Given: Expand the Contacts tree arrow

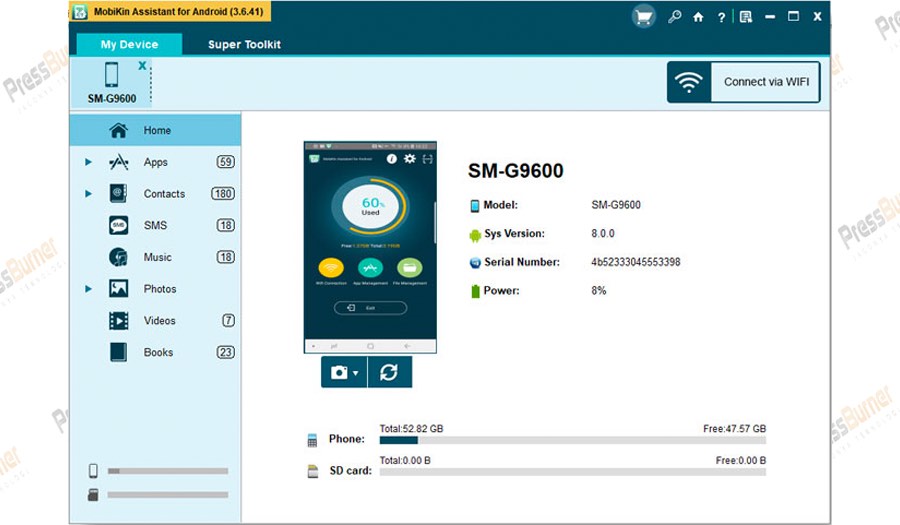Looking at the screenshot, I should click(x=88, y=194).
